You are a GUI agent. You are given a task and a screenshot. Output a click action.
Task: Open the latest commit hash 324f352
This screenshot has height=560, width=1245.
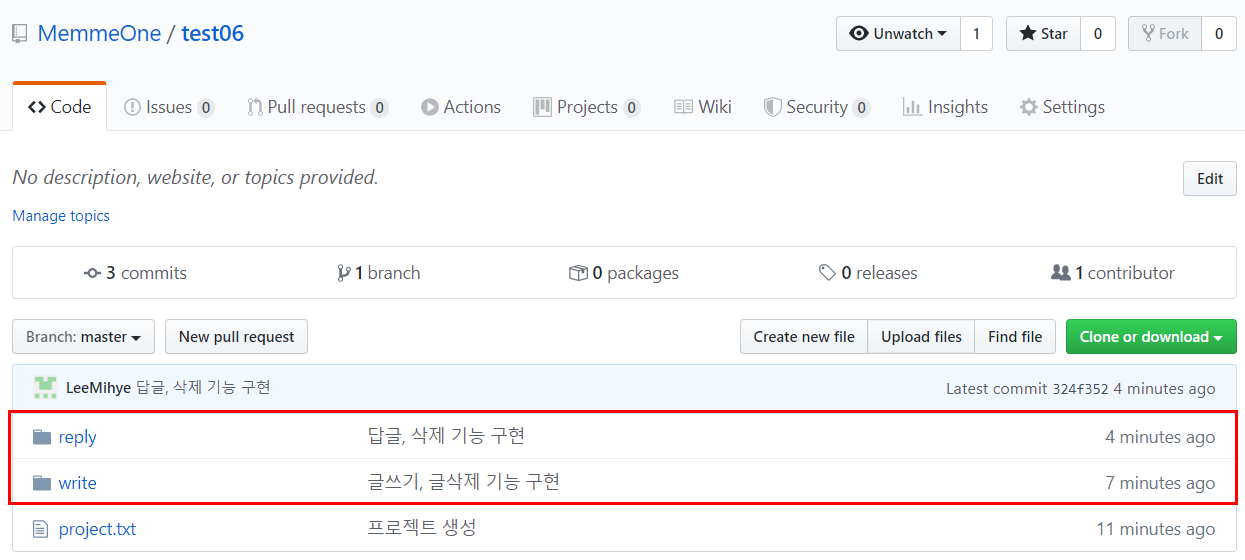point(1080,389)
